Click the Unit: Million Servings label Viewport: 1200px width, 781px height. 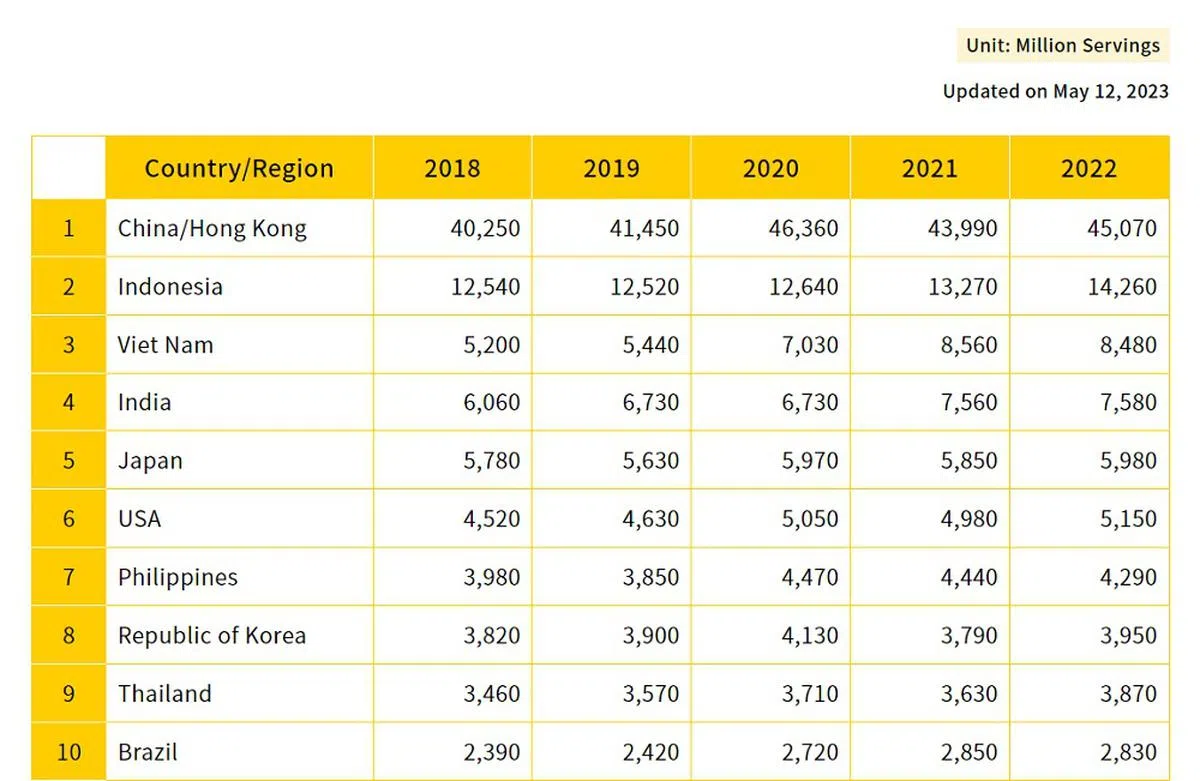[x=1062, y=46]
